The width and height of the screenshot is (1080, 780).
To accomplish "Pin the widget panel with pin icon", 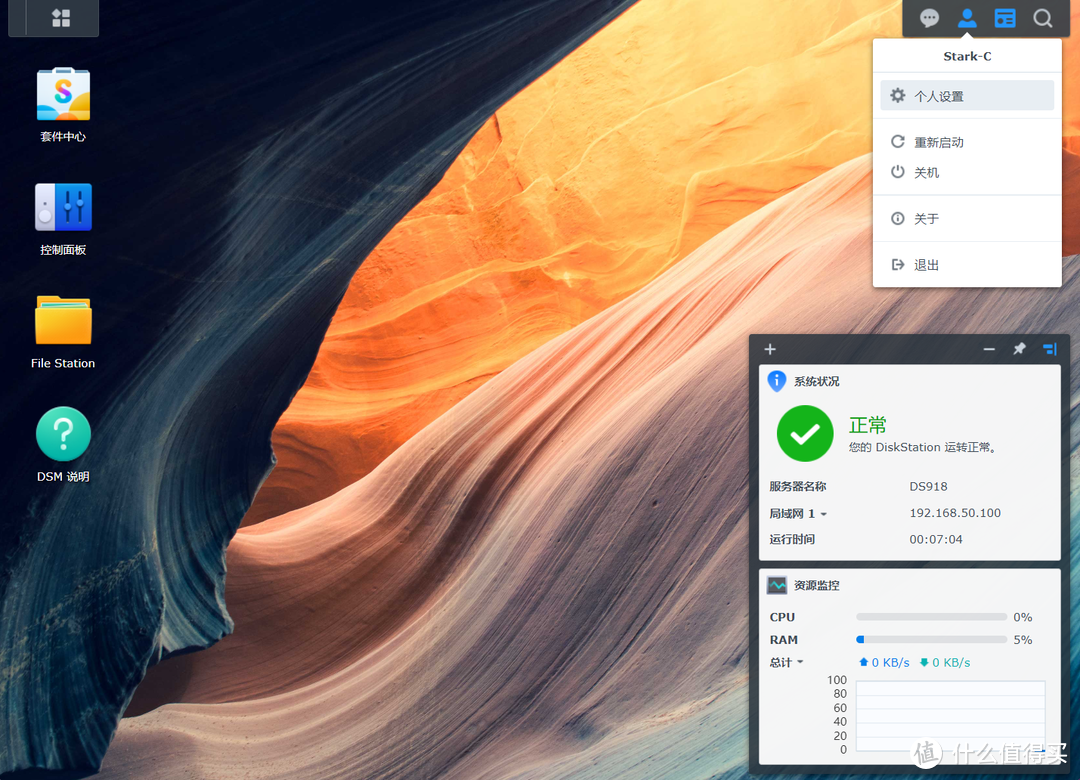I will 1019,349.
